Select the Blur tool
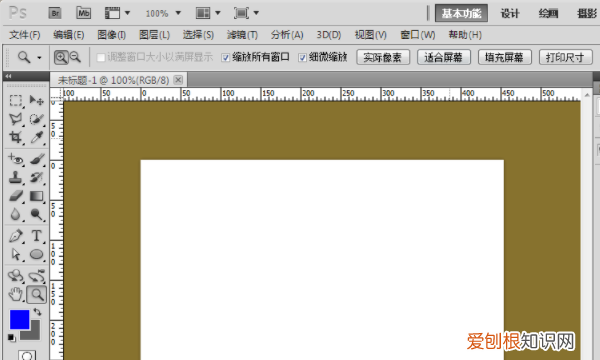This screenshot has width=600, height=360. tap(16, 215)
